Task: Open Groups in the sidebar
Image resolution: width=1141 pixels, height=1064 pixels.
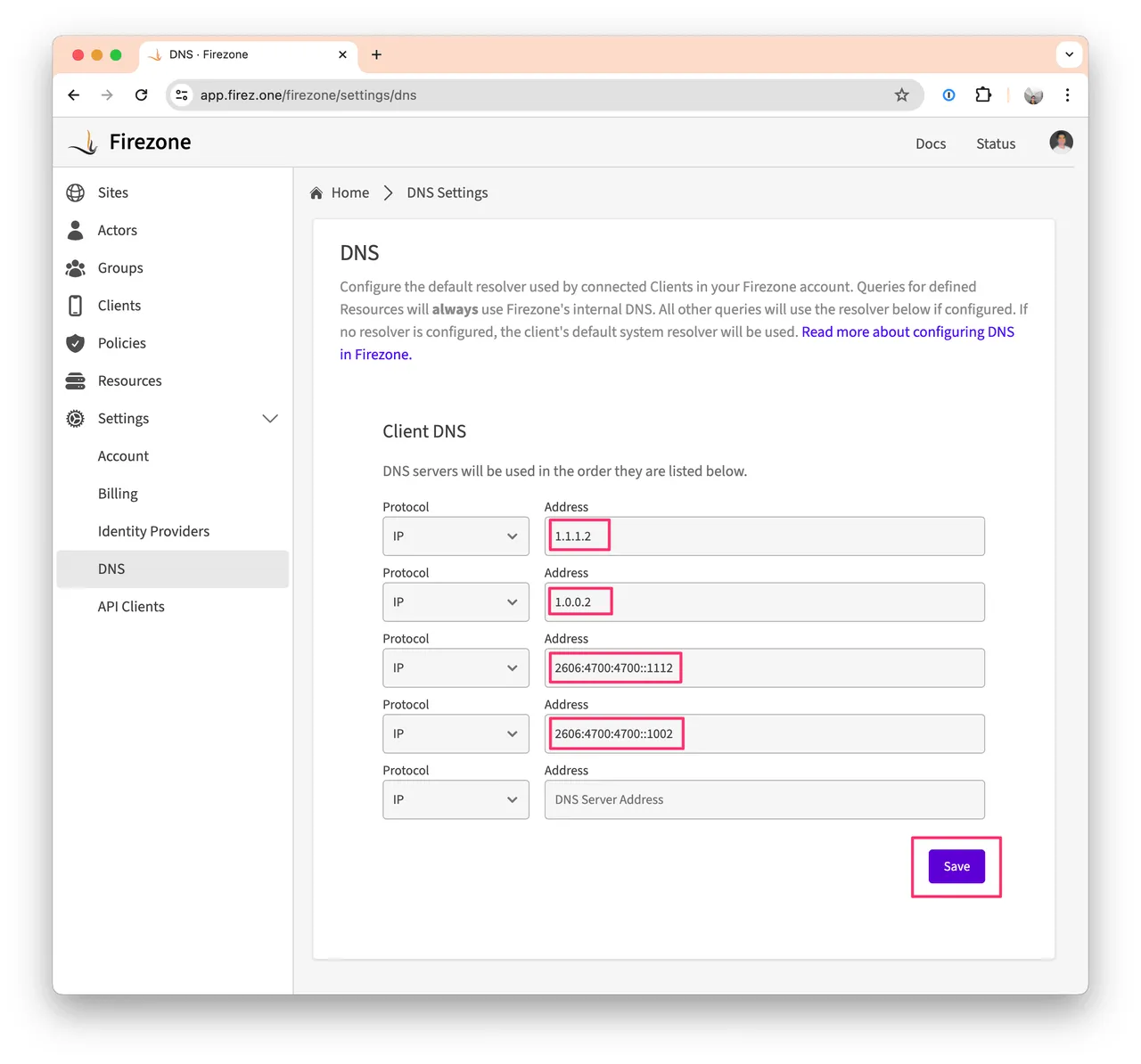Action: point(120,268)
